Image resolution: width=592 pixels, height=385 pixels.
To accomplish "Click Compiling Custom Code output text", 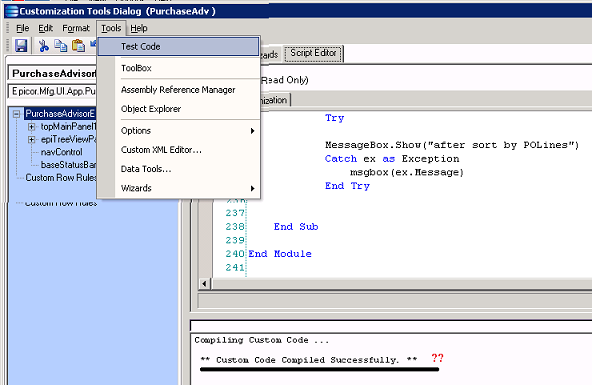I will (x=261, y=340).
